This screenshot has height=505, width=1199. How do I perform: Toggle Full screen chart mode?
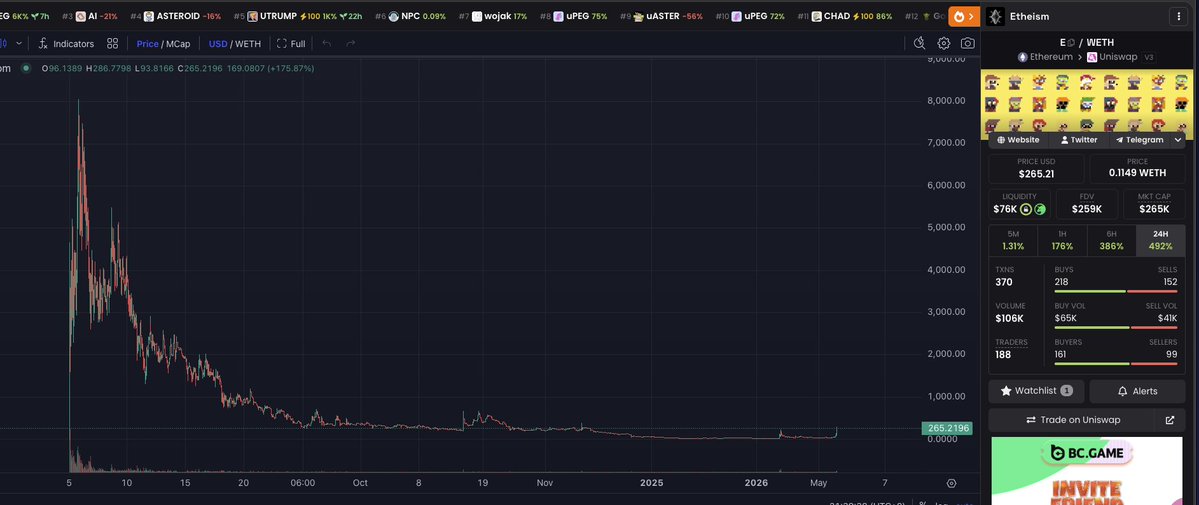pyautogui.click(x=291, y=44)
